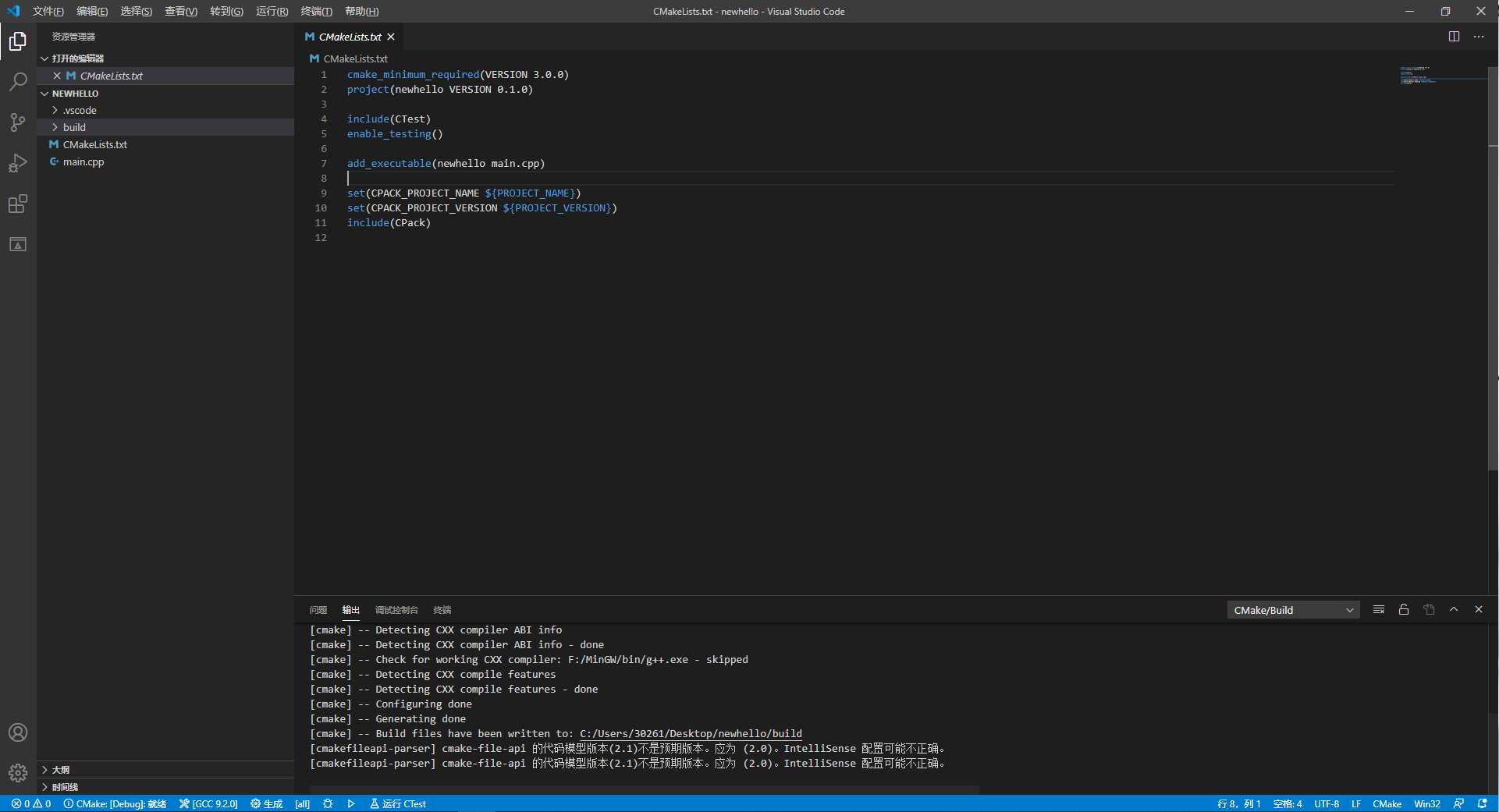The image size is (1499, 812).
Task: Click the output panel horizontal scrollbar
Action: point(645,790)
